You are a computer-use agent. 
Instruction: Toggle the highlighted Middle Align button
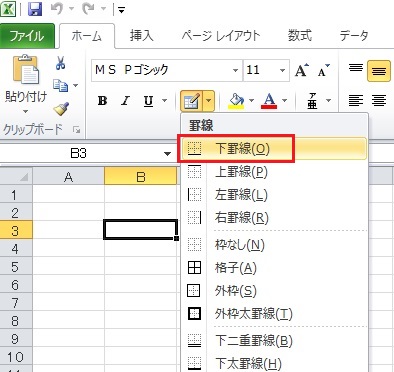pyautogui.click(x=379, y=71)
